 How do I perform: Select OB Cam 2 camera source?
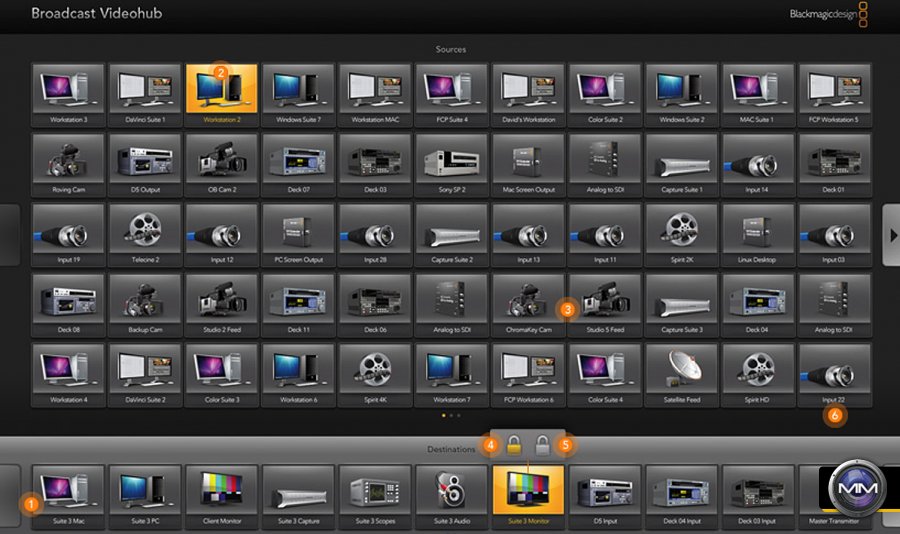(x=222, y=165)
